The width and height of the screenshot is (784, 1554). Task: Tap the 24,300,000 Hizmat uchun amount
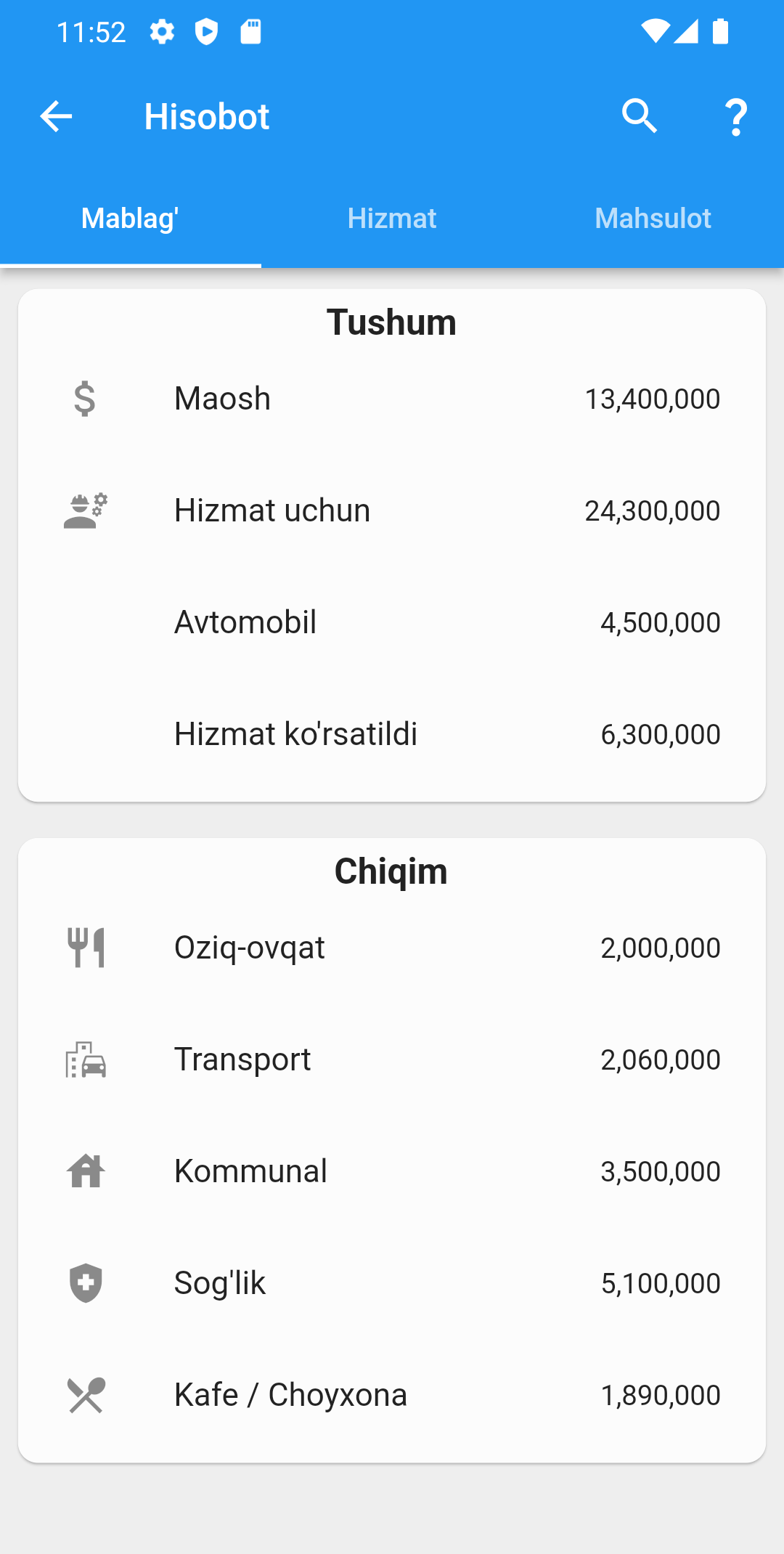point(653,510)
